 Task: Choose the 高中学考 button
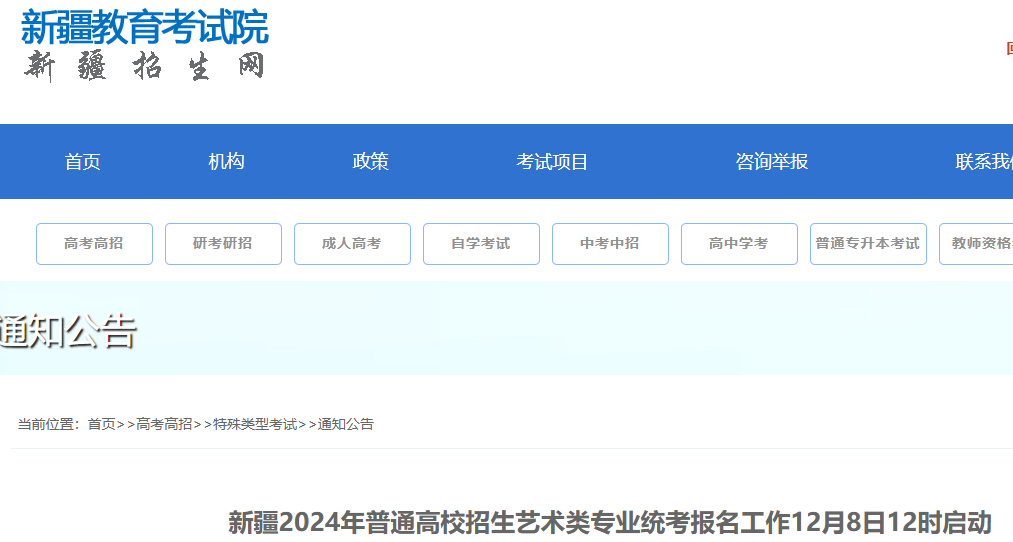(739, 244)
